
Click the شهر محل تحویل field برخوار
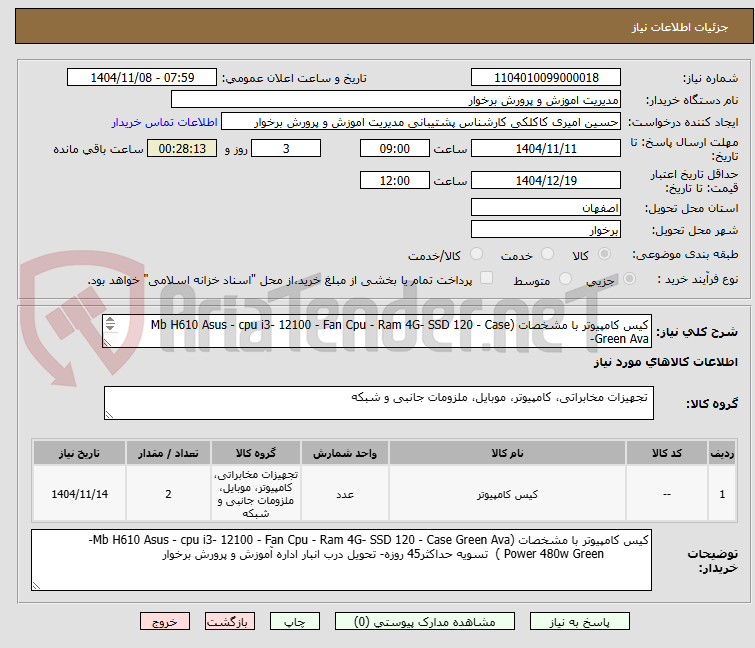pyautogui.click(x=546, y=229)
